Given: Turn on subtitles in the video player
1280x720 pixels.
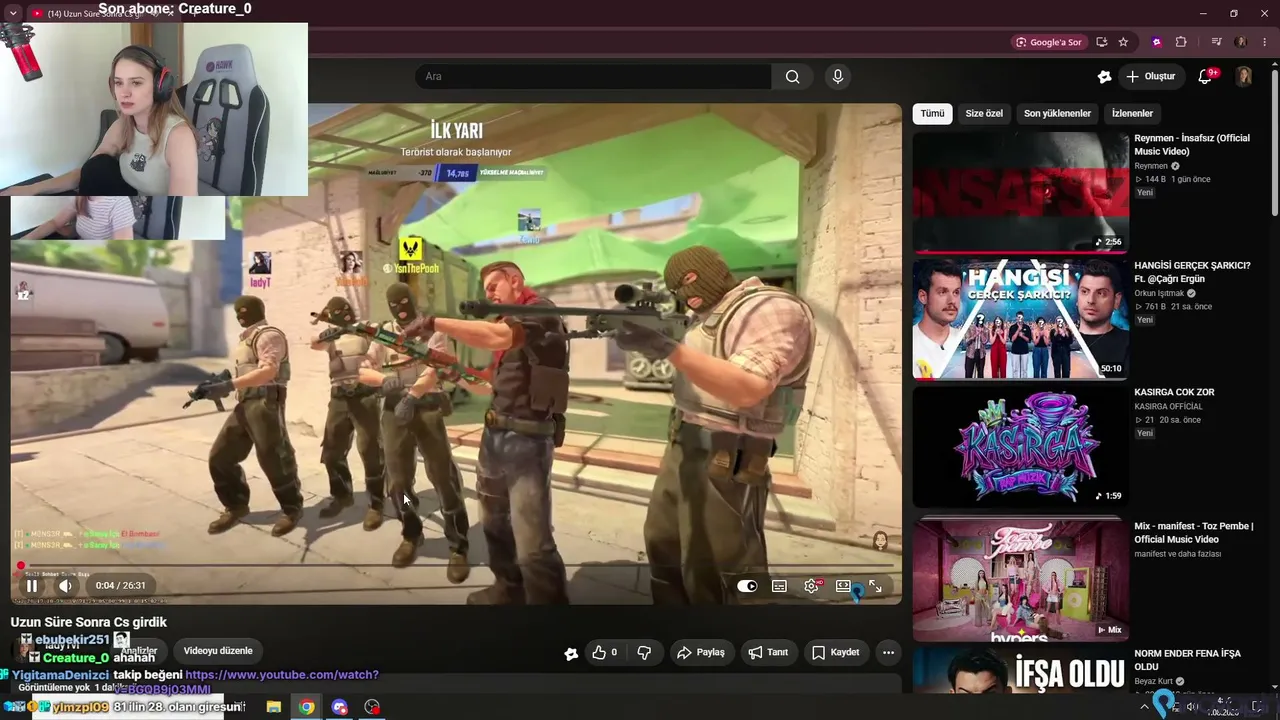Looking at the screenshot, I should tap(779, 586).
